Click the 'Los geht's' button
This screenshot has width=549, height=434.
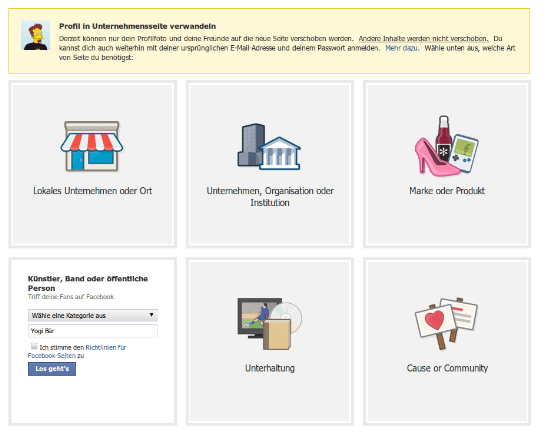52,369
